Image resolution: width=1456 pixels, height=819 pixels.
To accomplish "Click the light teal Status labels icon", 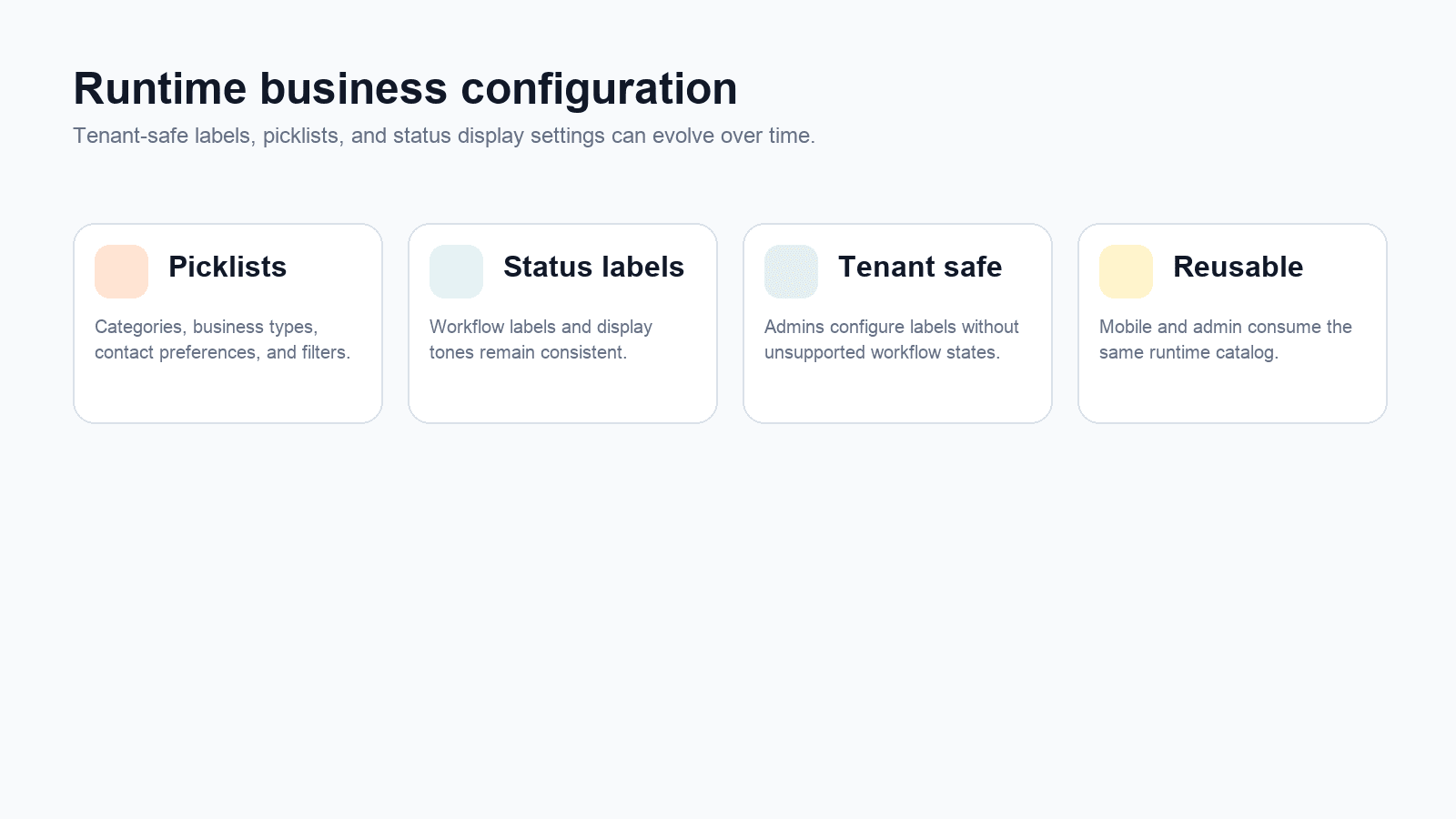I will click(456, 271).
